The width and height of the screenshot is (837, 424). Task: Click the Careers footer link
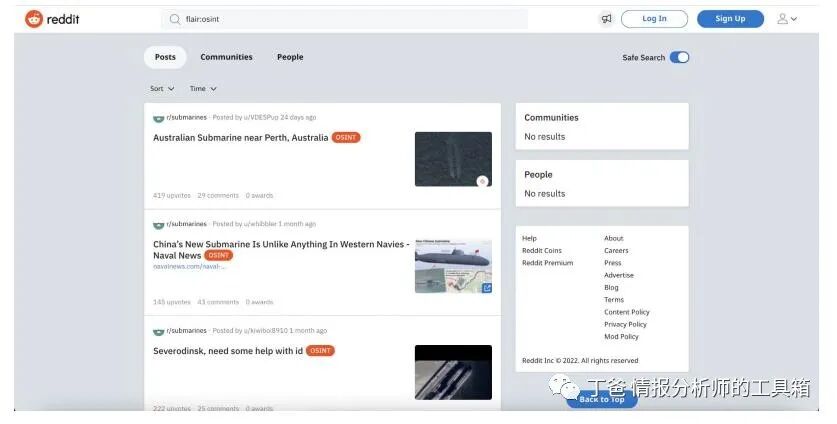(x=616, y=250)
